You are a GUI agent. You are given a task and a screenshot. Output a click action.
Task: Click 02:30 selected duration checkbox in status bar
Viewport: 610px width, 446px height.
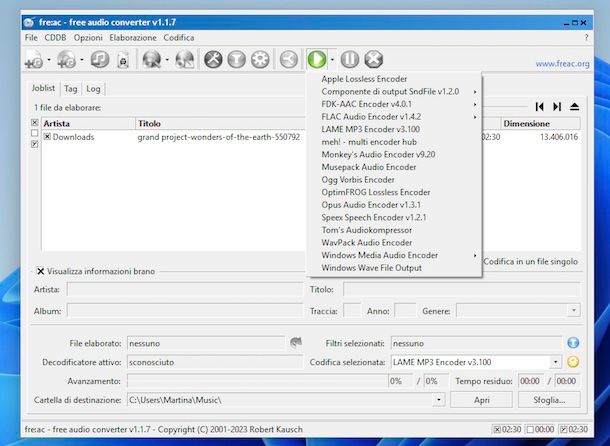click(x=497, y=430)
